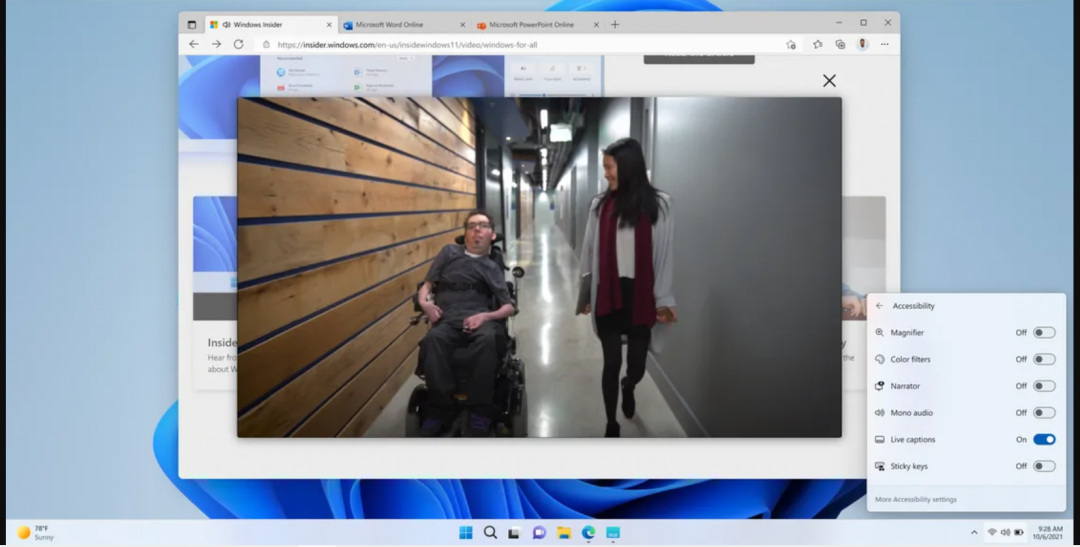Disable the Live captions toggle
Image resolution: width=1080 pixels, height=547 pixels.
(x=1043, y=439)
